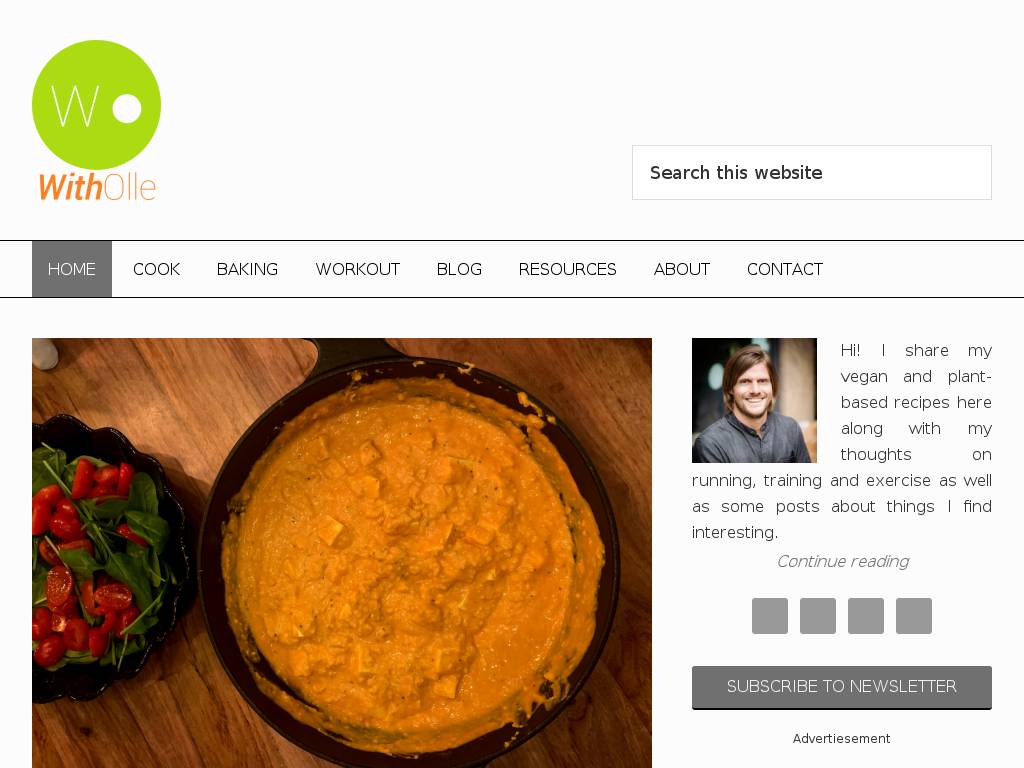This screenshot has width=1024, height=768.
Task: Click the fourth gray social icon square
Action: (914, 616)
